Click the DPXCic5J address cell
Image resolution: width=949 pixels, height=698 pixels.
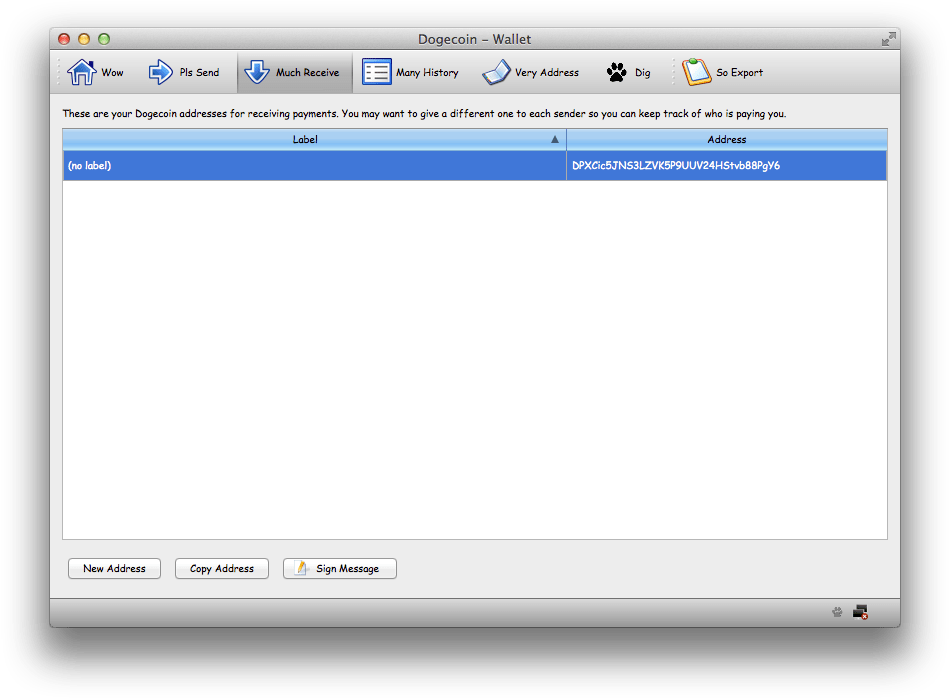pyautogui.click(x=676, y=166)
